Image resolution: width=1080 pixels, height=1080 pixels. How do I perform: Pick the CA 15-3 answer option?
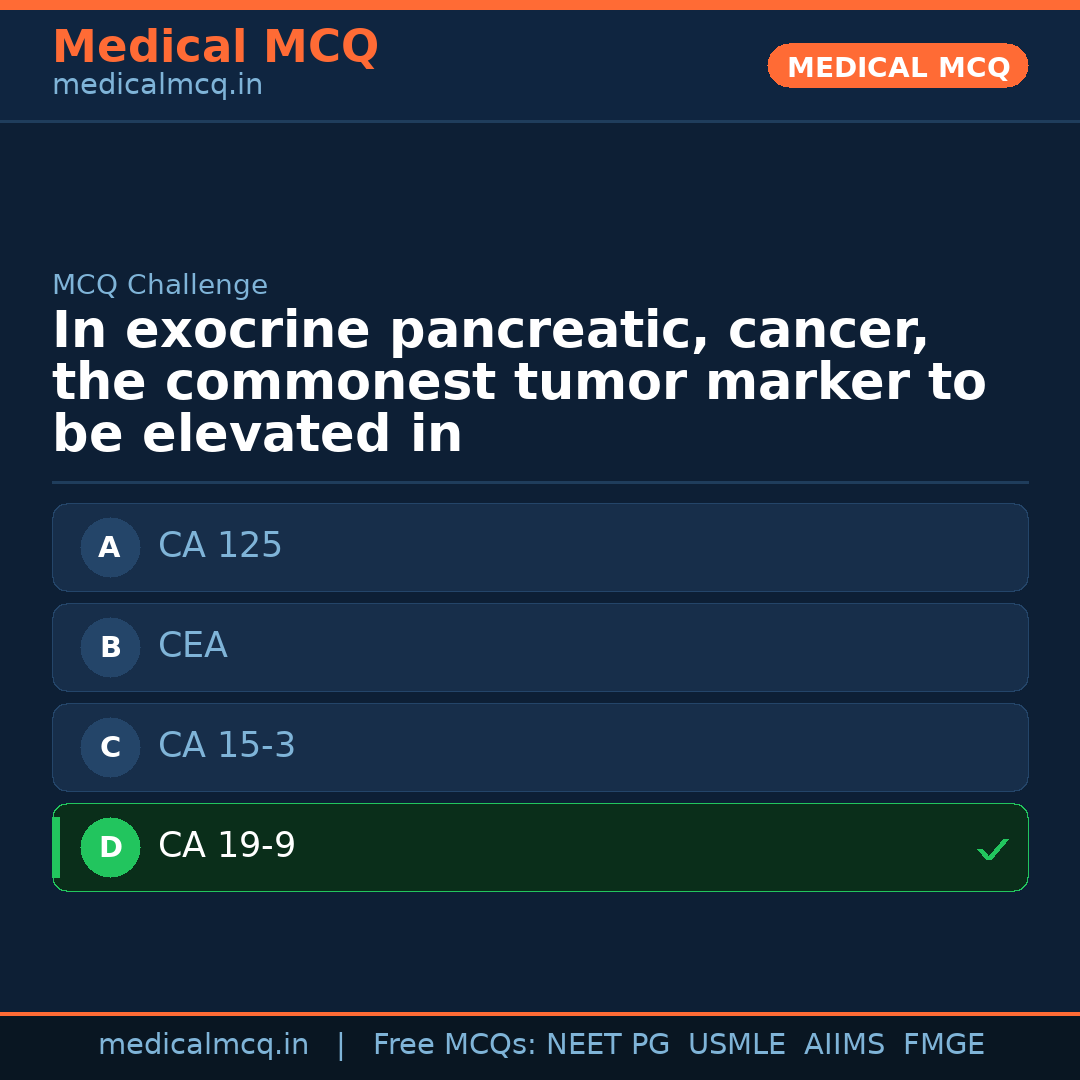(x=540, y=747)
